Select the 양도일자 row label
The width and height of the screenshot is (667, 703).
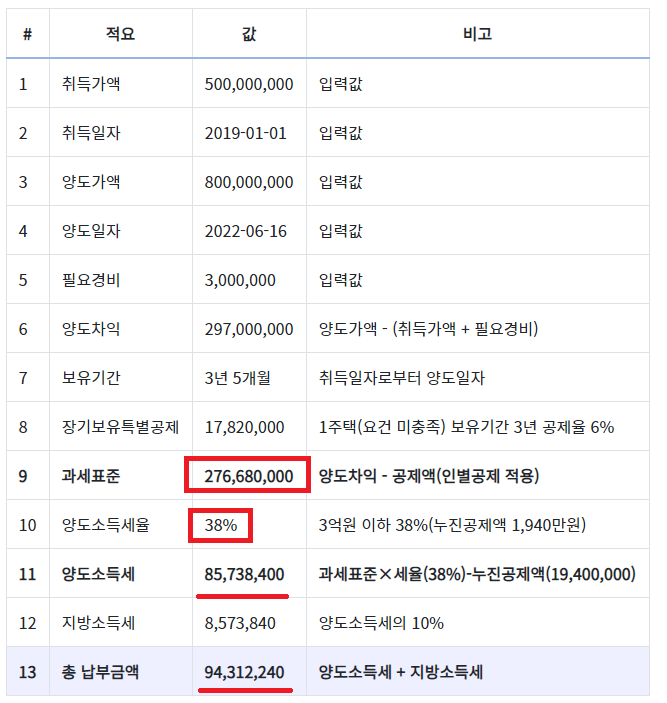coord(91,231)
